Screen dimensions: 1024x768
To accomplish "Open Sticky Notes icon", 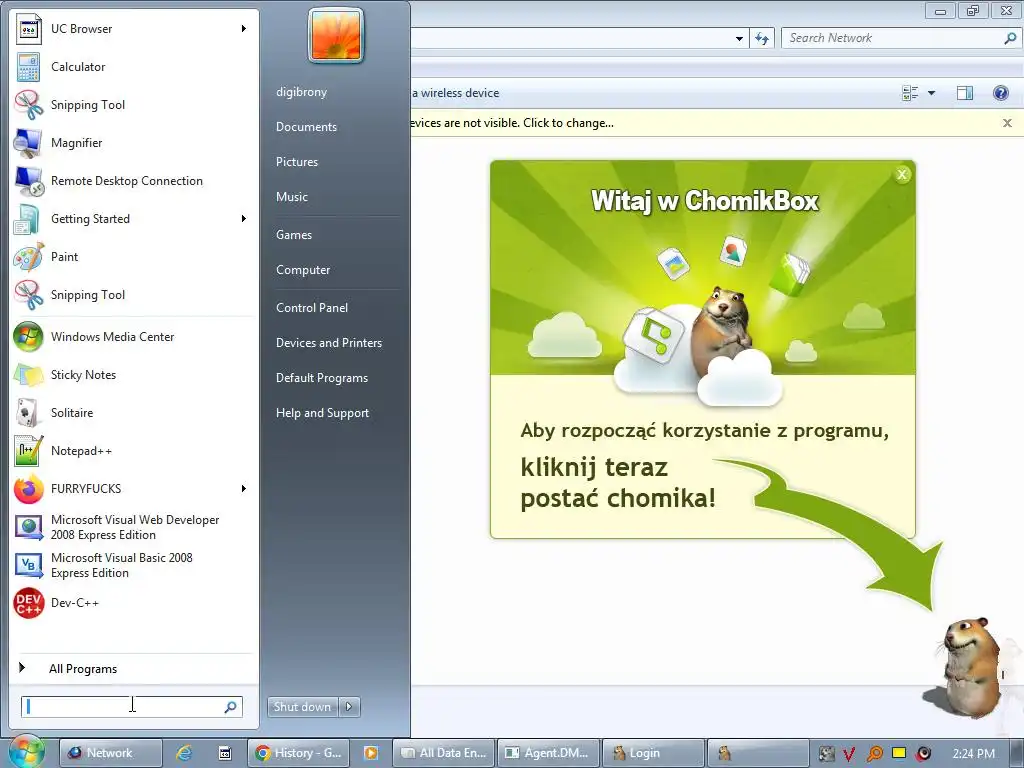I will pyautogui.click(x=28, y=375).
